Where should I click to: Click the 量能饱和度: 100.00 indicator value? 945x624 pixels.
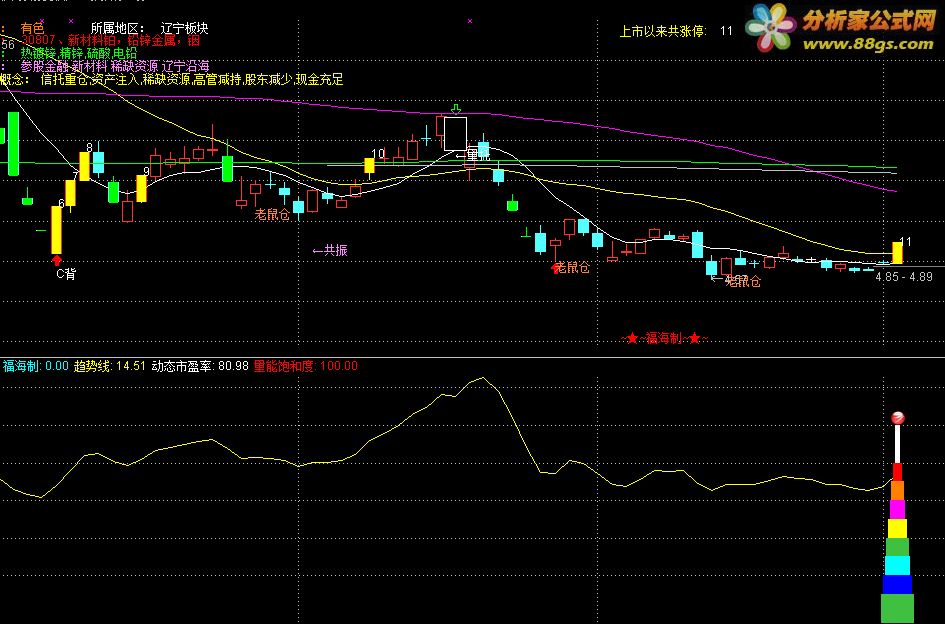point(306,366)
